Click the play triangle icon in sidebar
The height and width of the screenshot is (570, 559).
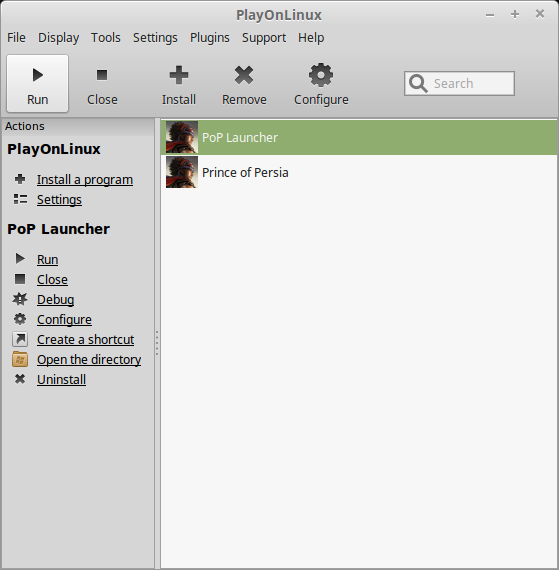(x=20, y=258)
